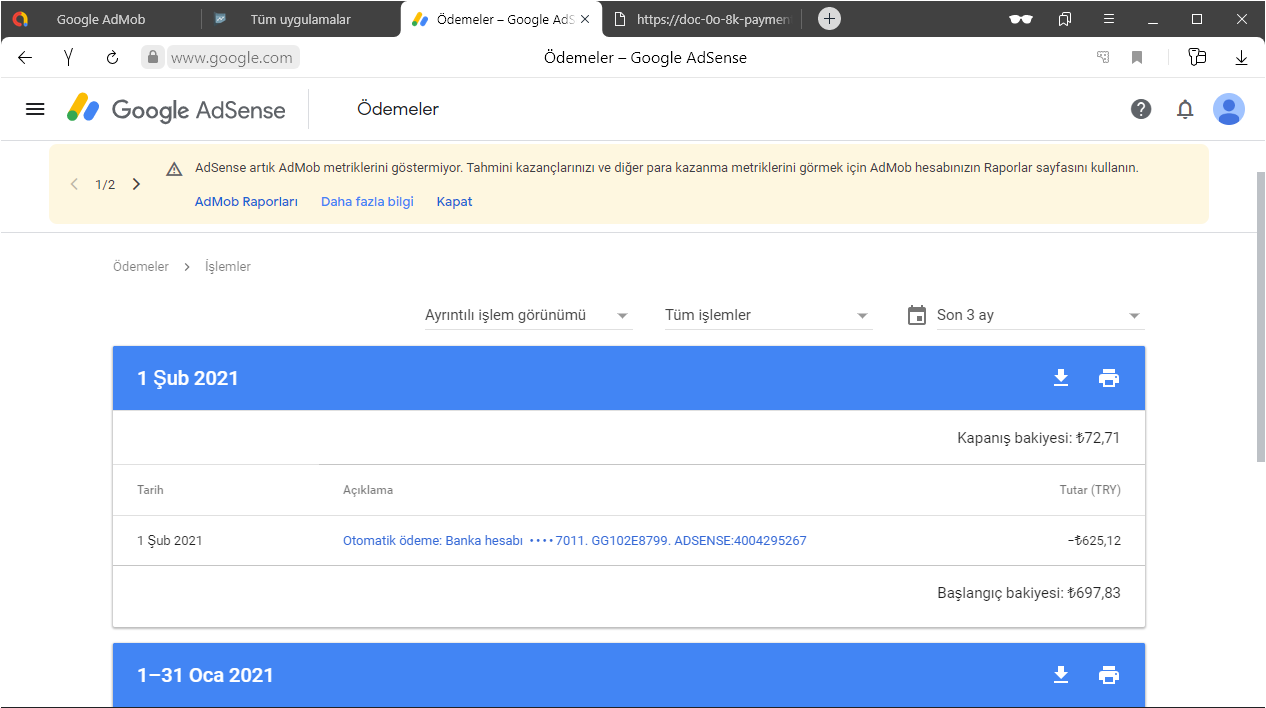Screen dimensions: 1266x708
Task: Print the 1–31 Oca 2021 statement
Action: click(1109, 675)
